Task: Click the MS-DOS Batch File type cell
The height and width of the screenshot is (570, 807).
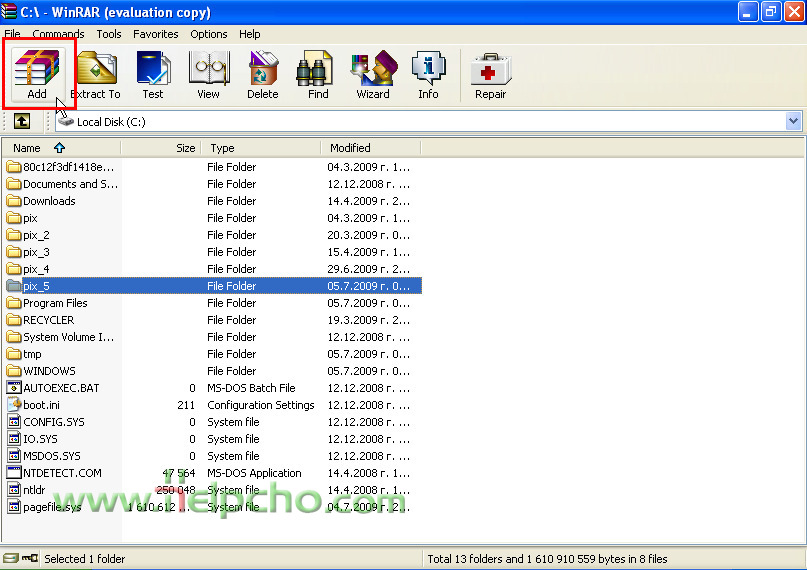Action: pyautogui.click(x=251, y=388)
